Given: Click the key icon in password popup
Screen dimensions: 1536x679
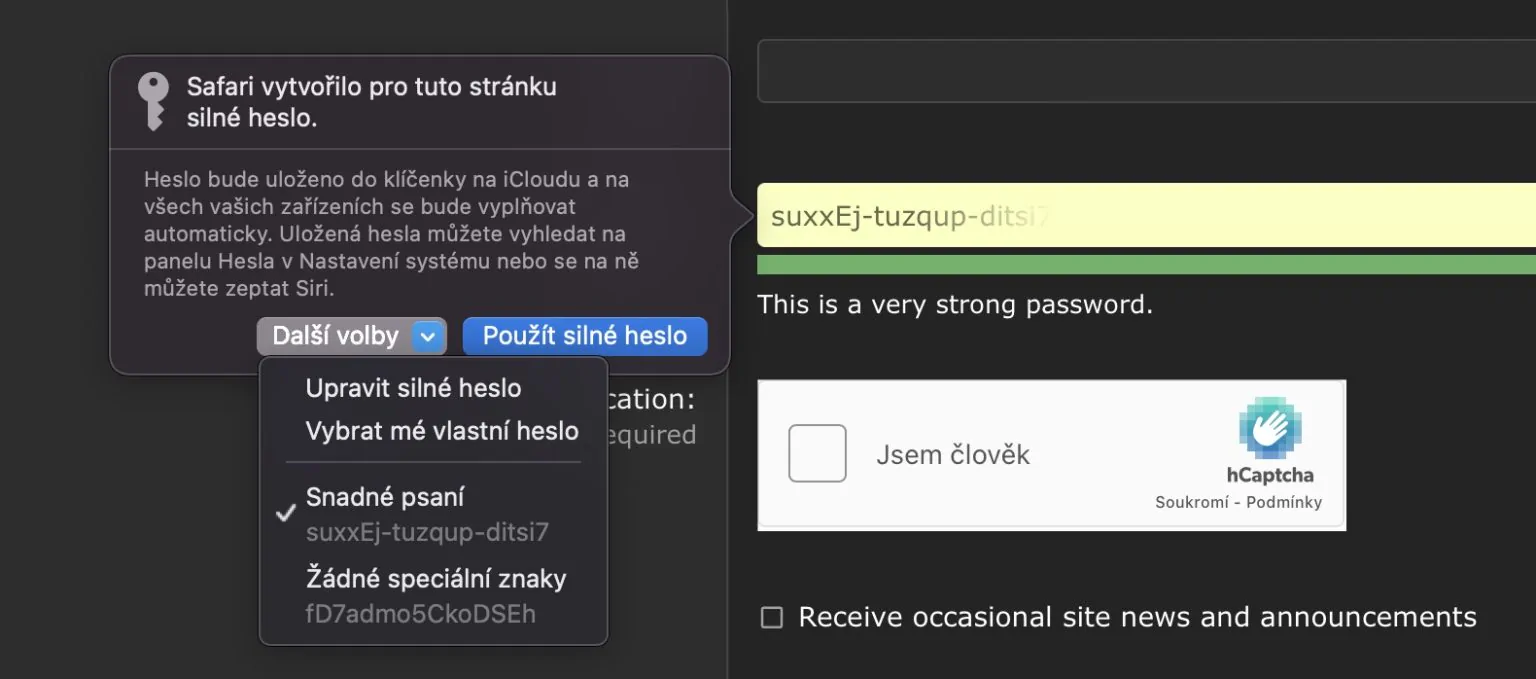Looking at the screenshot, I should tap(153, 101).
